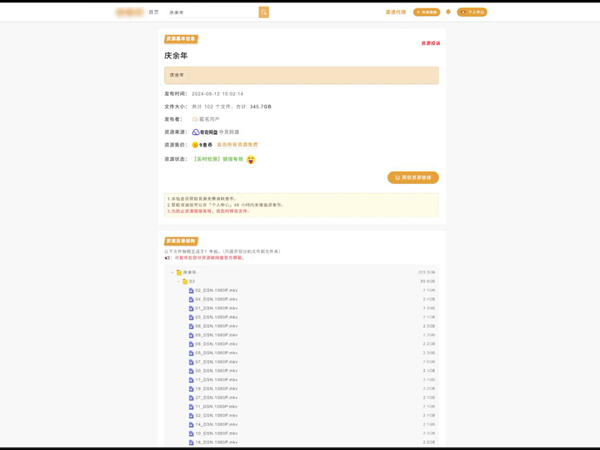The image size is (600, 450).
Task: Click the 02 subfolder icon
Action: click(185, 281)
